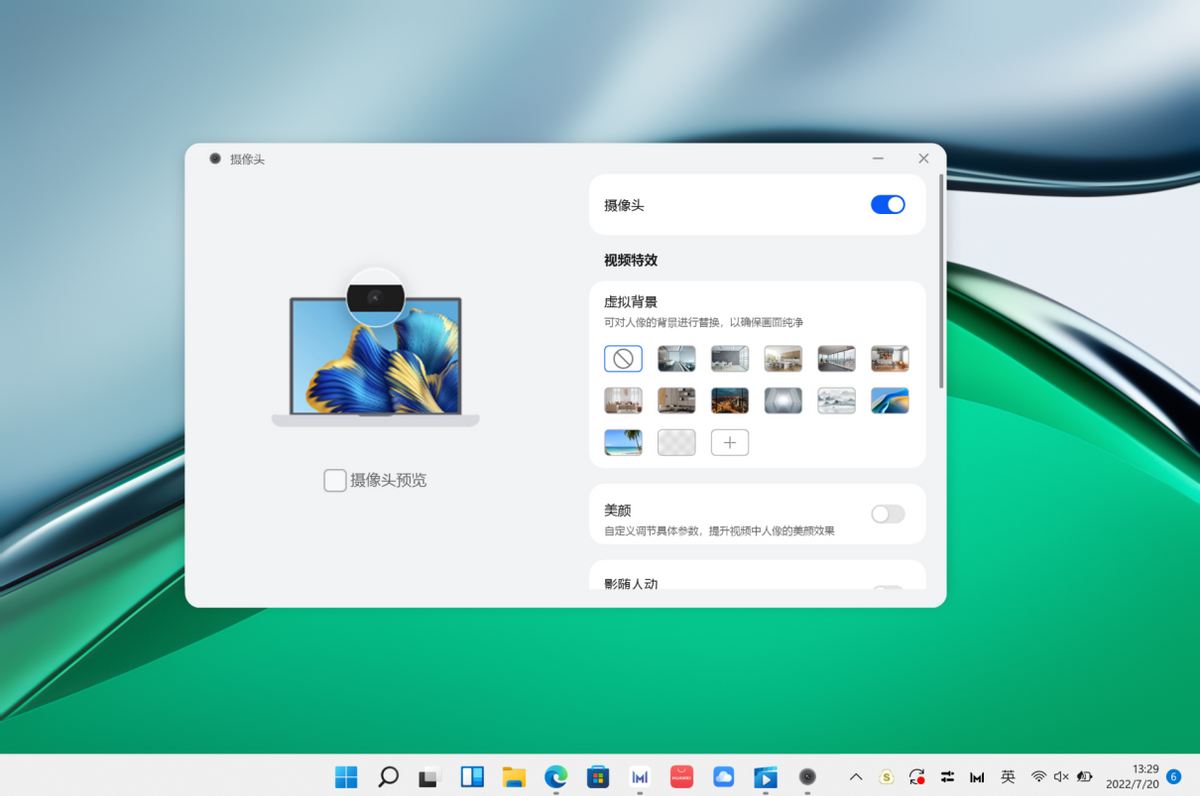Turn off the 摄像头 switch

pos(888,205)
